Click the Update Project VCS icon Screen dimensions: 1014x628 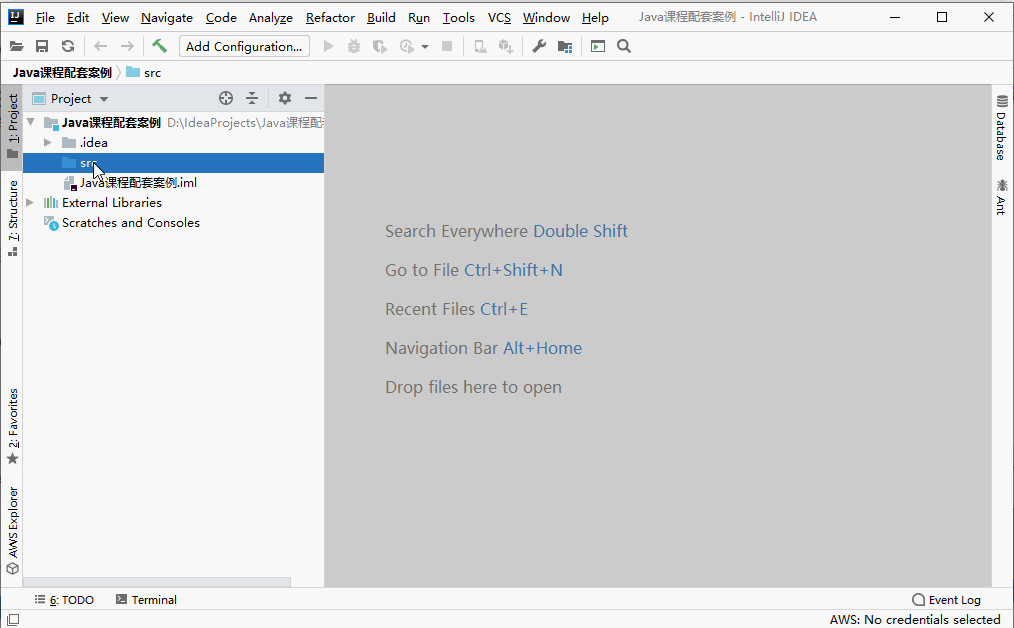(480, 46)
